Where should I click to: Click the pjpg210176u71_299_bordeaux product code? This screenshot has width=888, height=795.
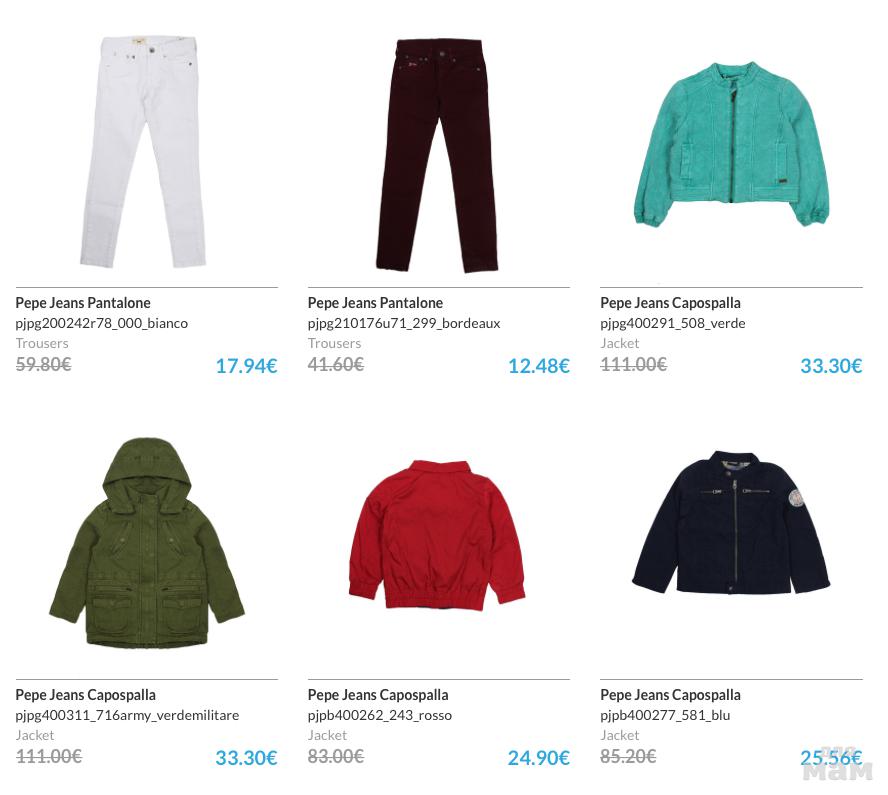(404, 323)
